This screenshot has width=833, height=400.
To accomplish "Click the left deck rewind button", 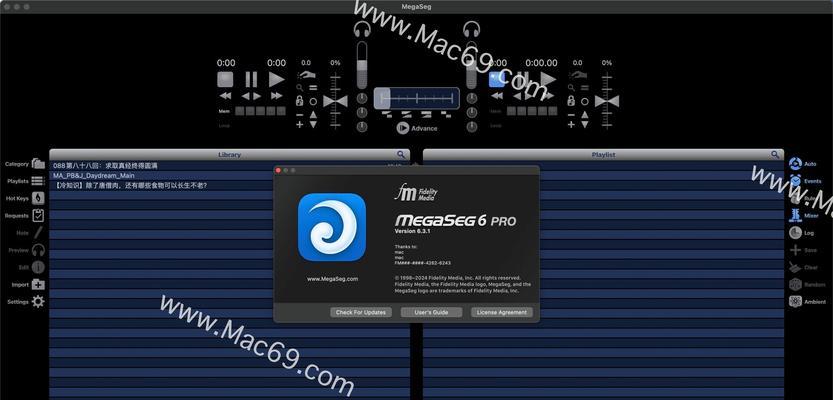I will coord(226,96).
